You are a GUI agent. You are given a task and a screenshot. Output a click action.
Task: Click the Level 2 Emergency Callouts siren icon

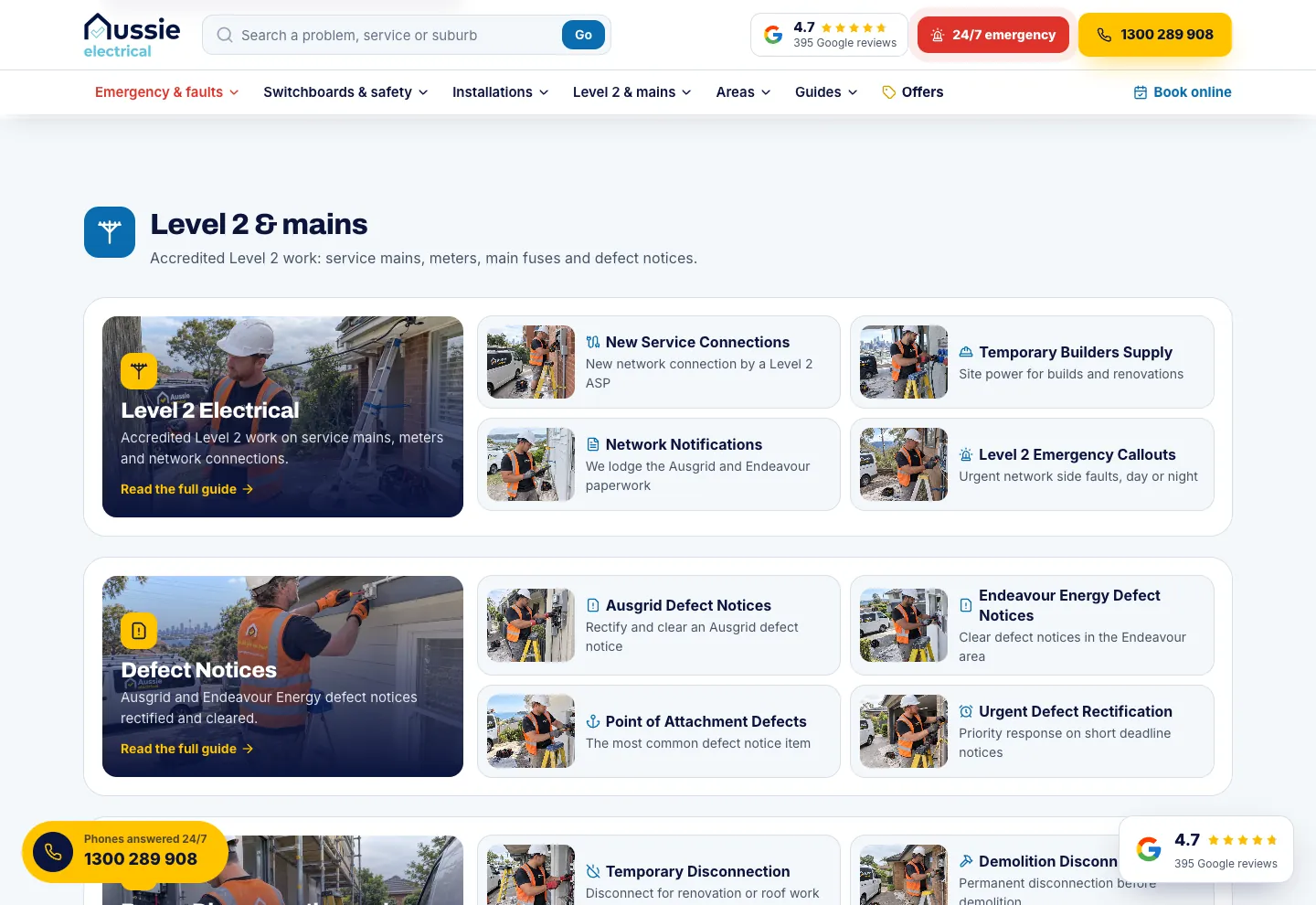pos(966,454)
